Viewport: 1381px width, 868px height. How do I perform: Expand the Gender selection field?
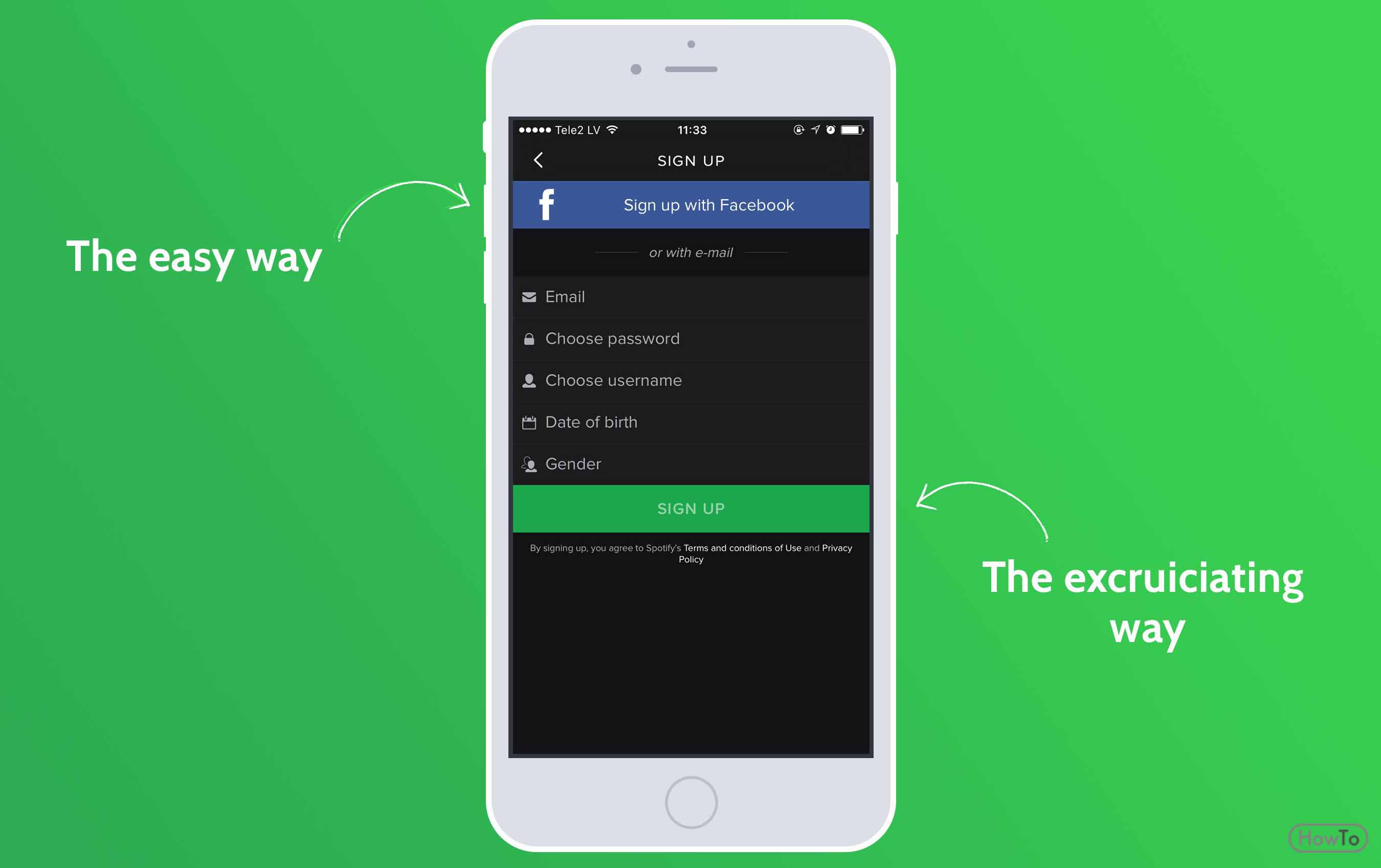click(x=691, y=464)
